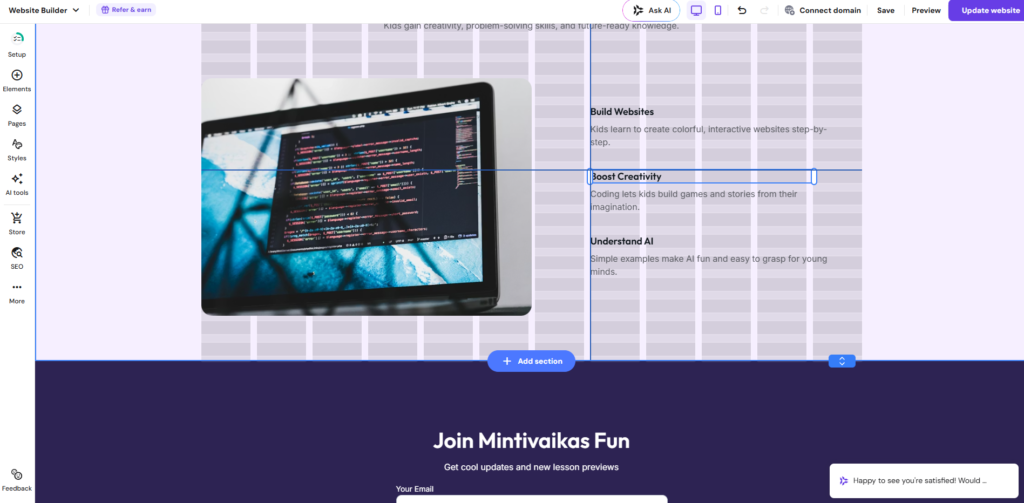
Task: Open the Website Builder dropdown
Action: 44,10
